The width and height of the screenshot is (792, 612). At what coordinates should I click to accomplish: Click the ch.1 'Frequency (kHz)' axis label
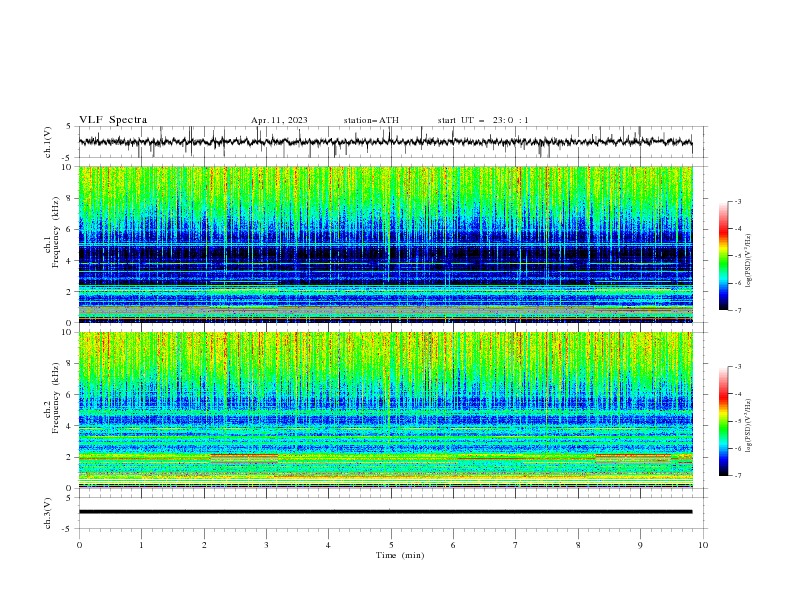click(x=55, y=232)
